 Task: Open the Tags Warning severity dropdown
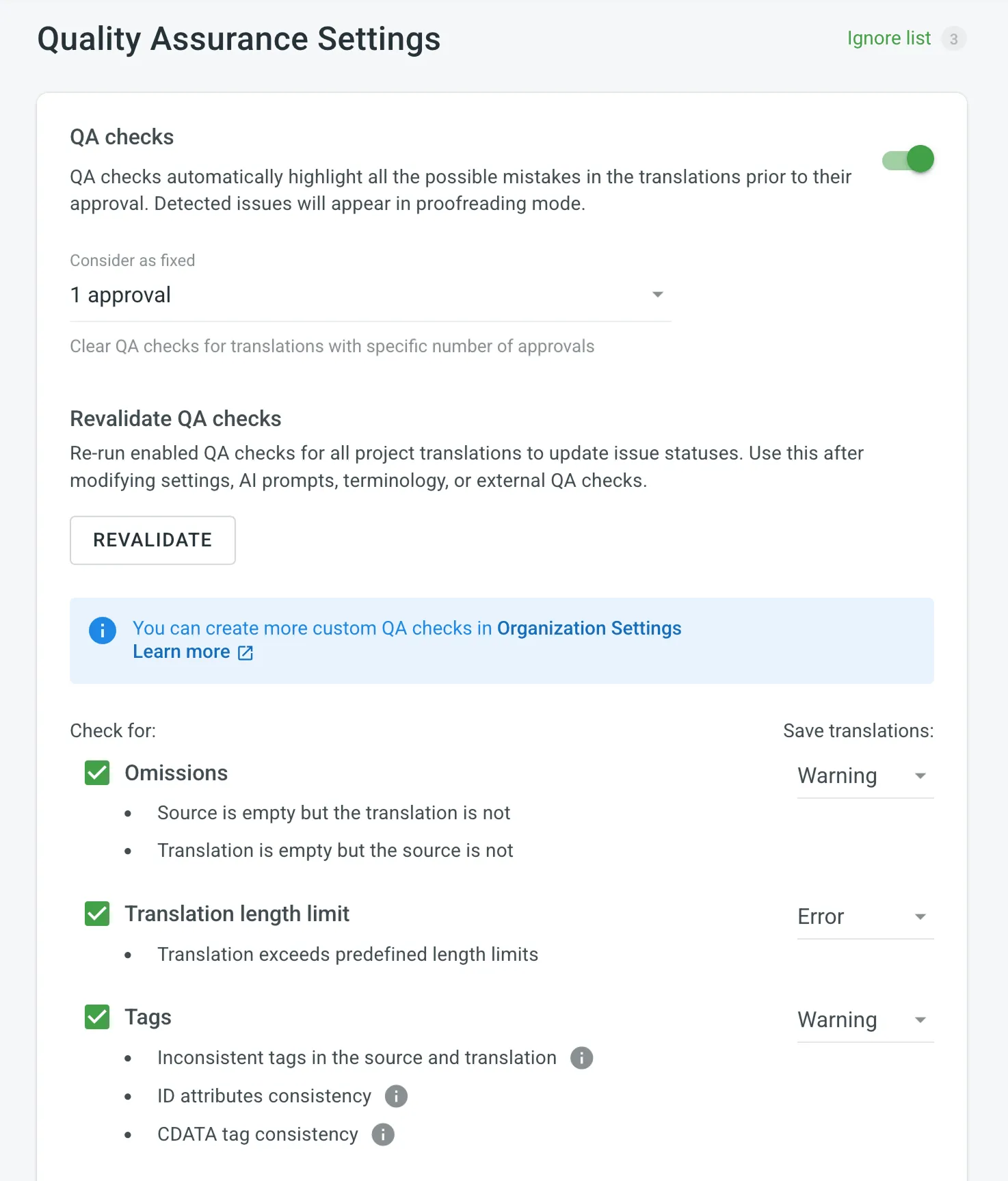864,1020
